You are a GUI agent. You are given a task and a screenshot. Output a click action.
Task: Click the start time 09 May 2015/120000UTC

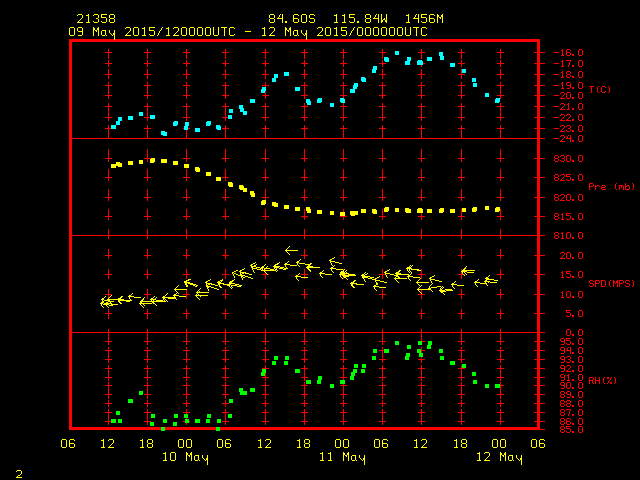pyautogui.click(x=152, y=32)
